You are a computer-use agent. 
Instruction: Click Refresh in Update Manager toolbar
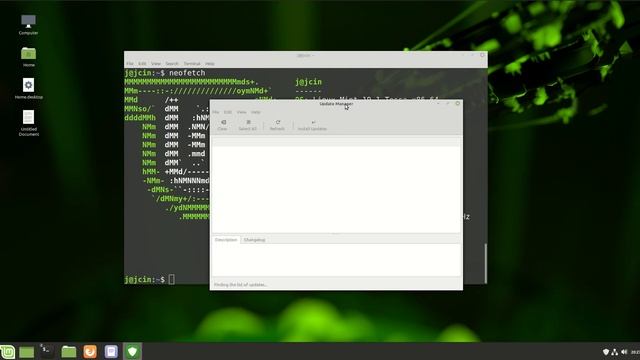pos(277,125)
